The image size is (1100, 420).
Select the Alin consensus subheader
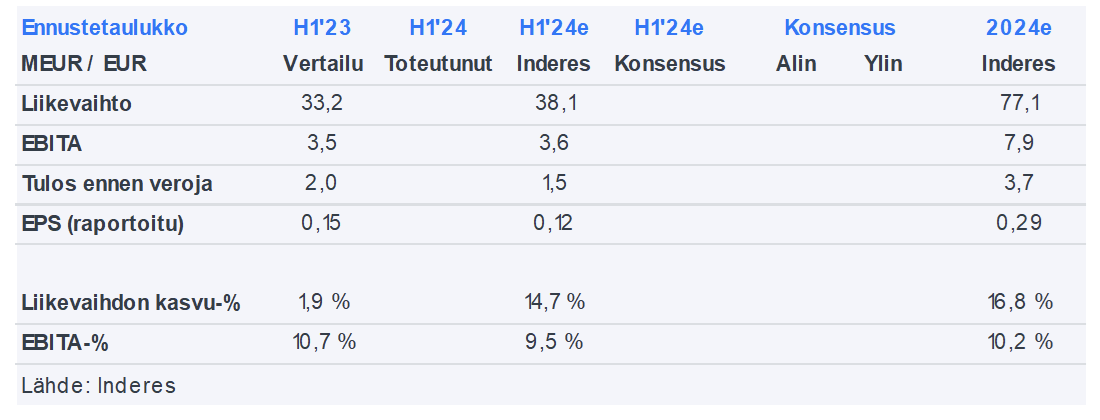coord(796,64)
